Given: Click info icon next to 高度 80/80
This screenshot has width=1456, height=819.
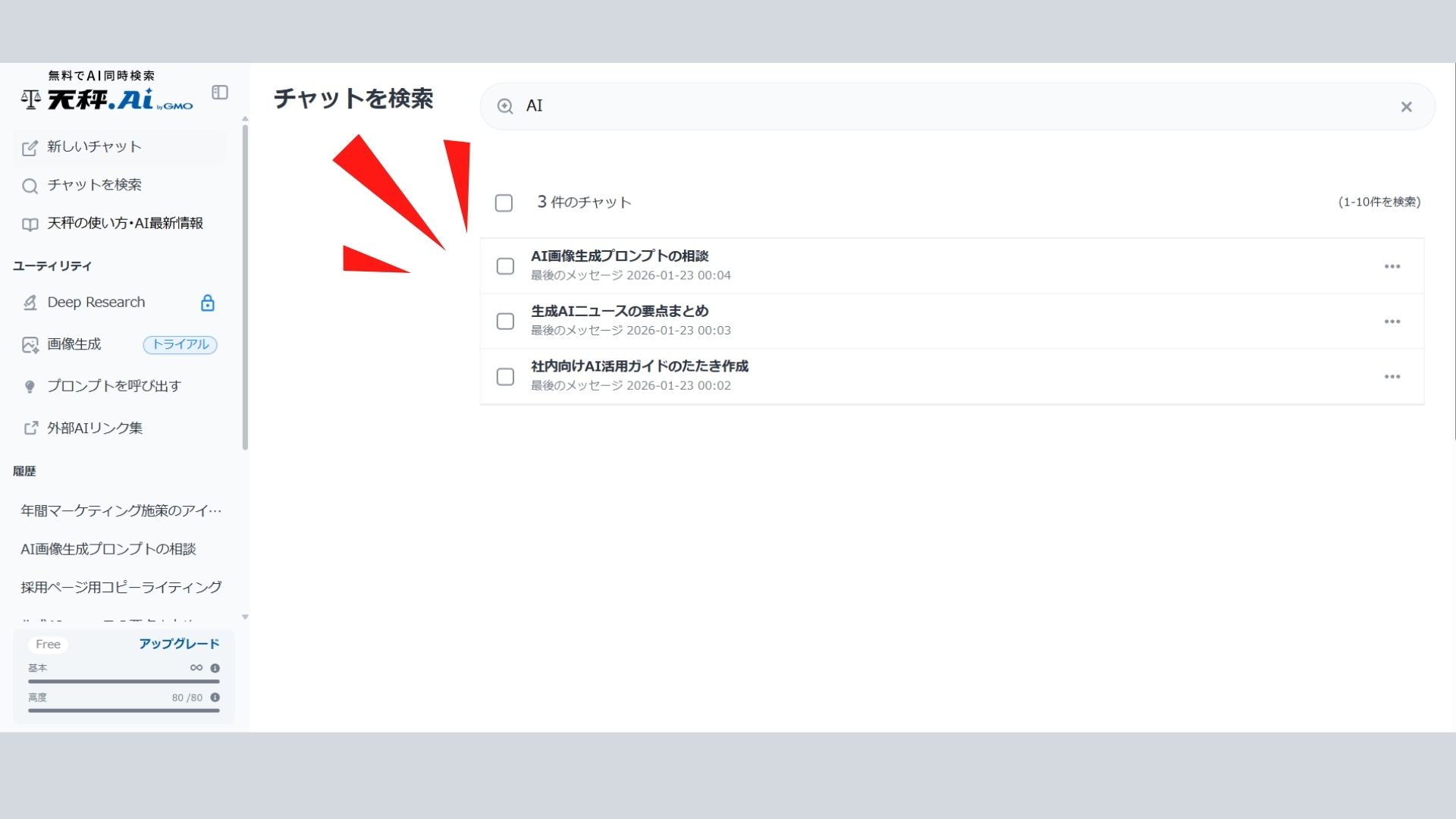Looking at the screenshot, I should (215, 698).
